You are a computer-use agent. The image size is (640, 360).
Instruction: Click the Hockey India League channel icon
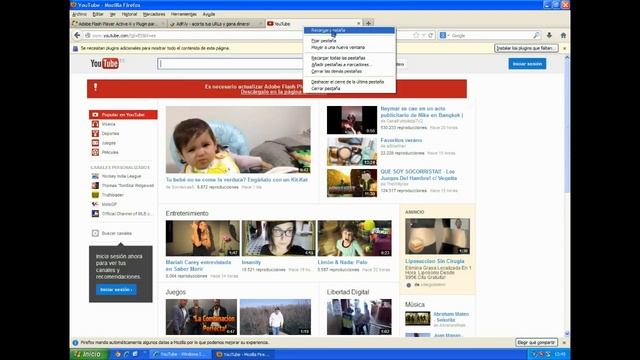[95, 176]
